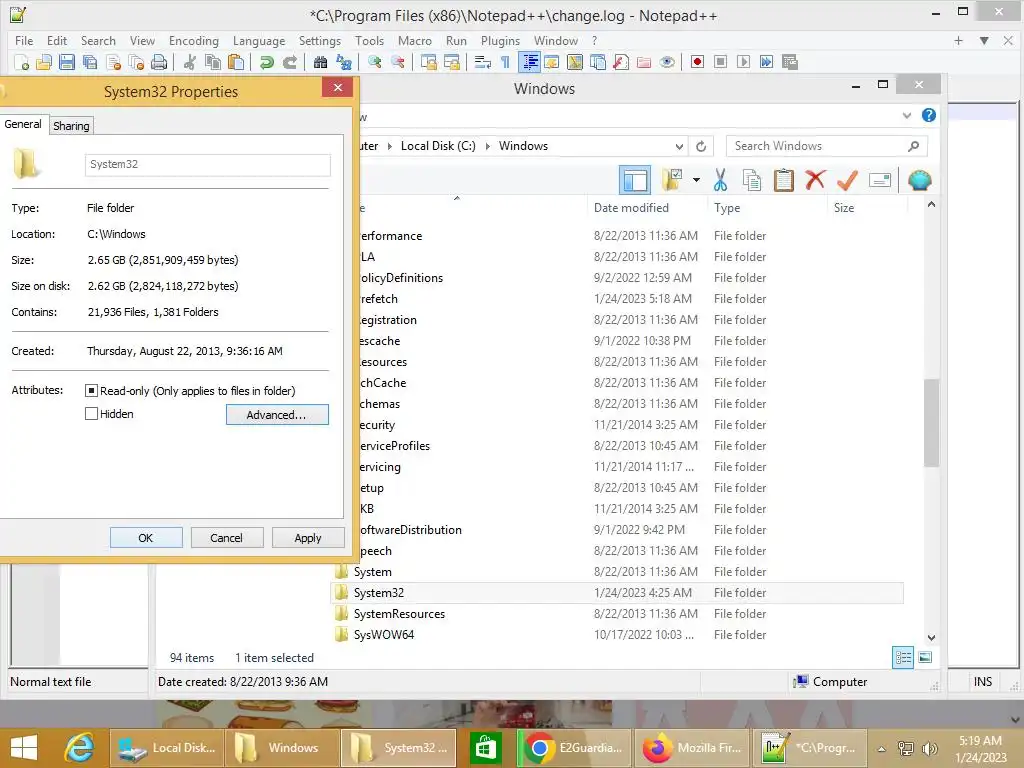Toggle the Read-only attribute checkbox
This screenshot has width=1024, height=768.
91,391
